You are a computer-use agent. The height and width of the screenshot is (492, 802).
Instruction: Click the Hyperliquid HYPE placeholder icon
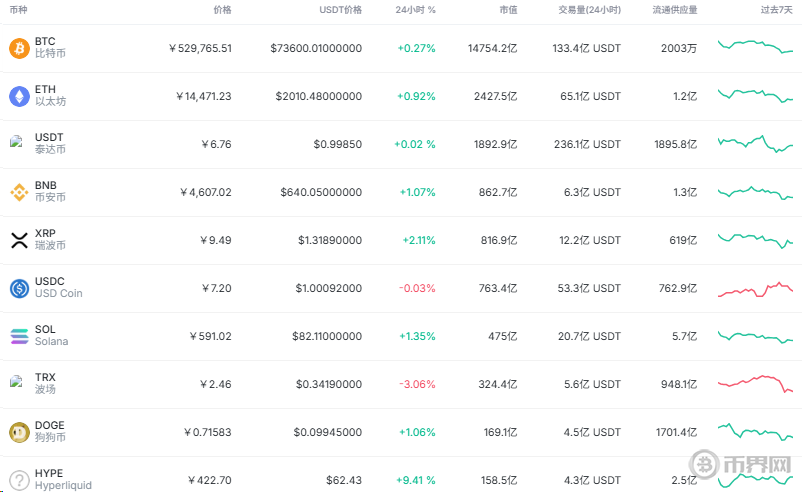tap(19, 480)
